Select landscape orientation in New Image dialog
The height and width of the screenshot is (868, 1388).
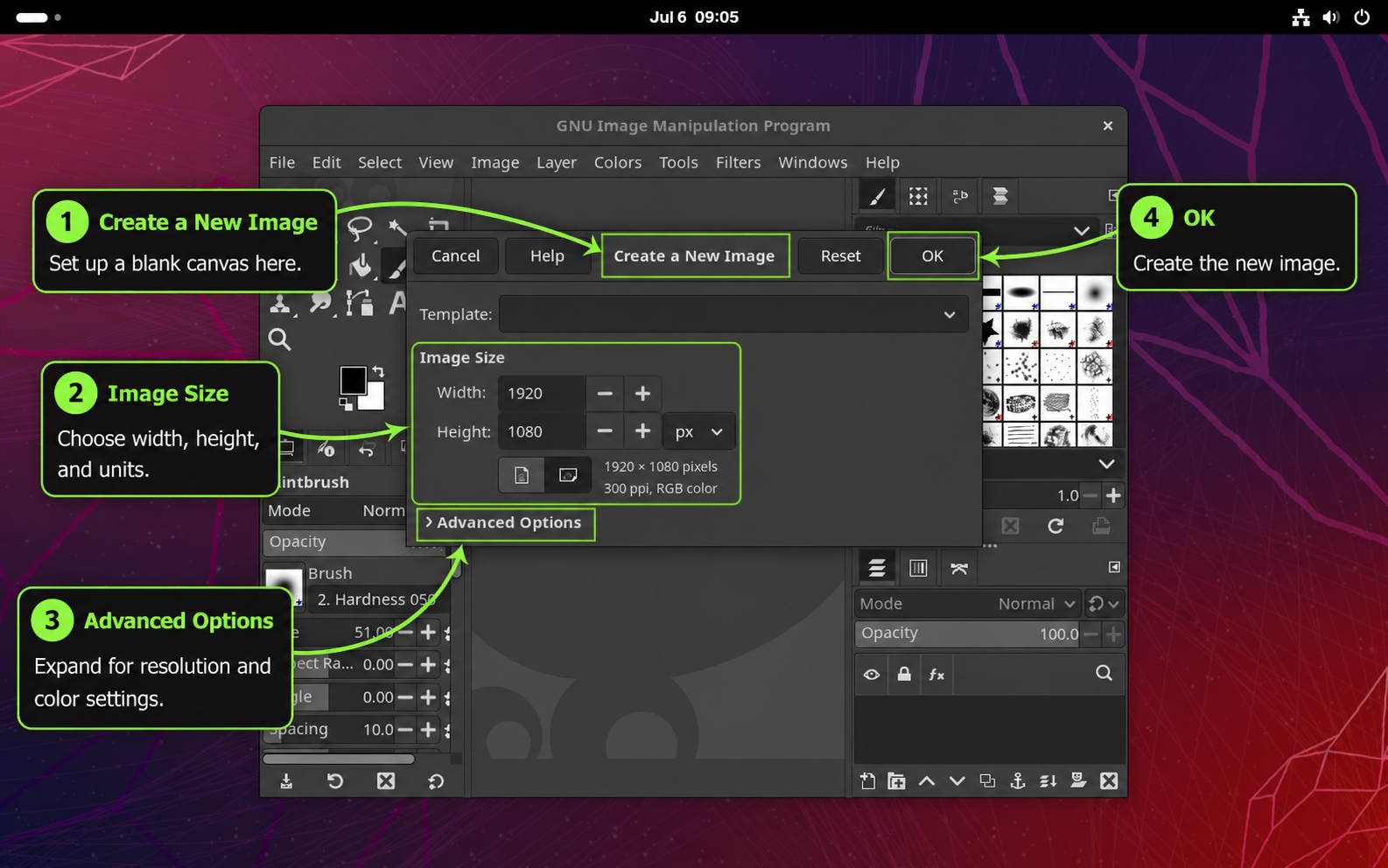point(568,475)
